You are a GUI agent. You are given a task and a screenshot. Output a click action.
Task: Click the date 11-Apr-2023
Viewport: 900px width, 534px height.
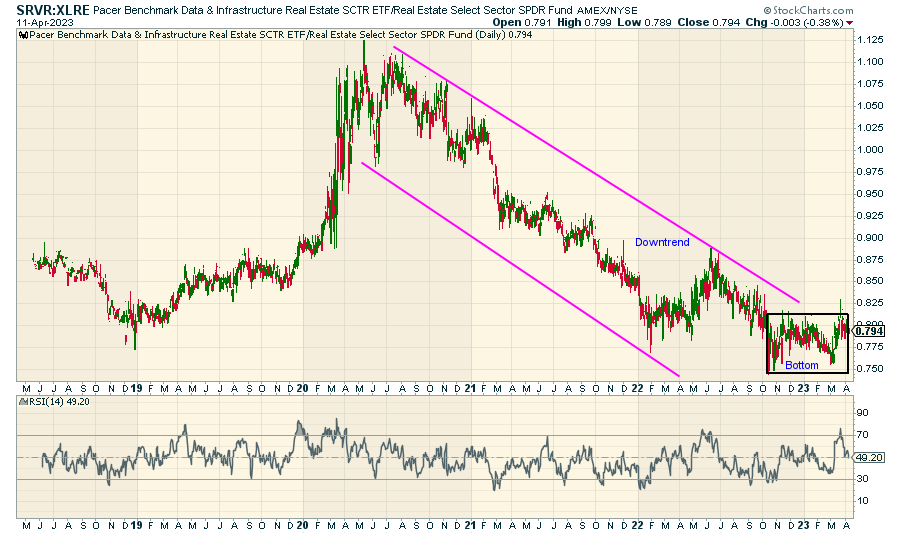[x=45, y=22]
